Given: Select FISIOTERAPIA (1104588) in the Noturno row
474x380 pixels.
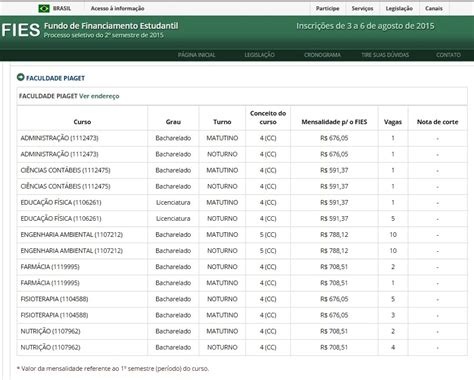Looking at the screenshot, I should (x=54, y=299).
